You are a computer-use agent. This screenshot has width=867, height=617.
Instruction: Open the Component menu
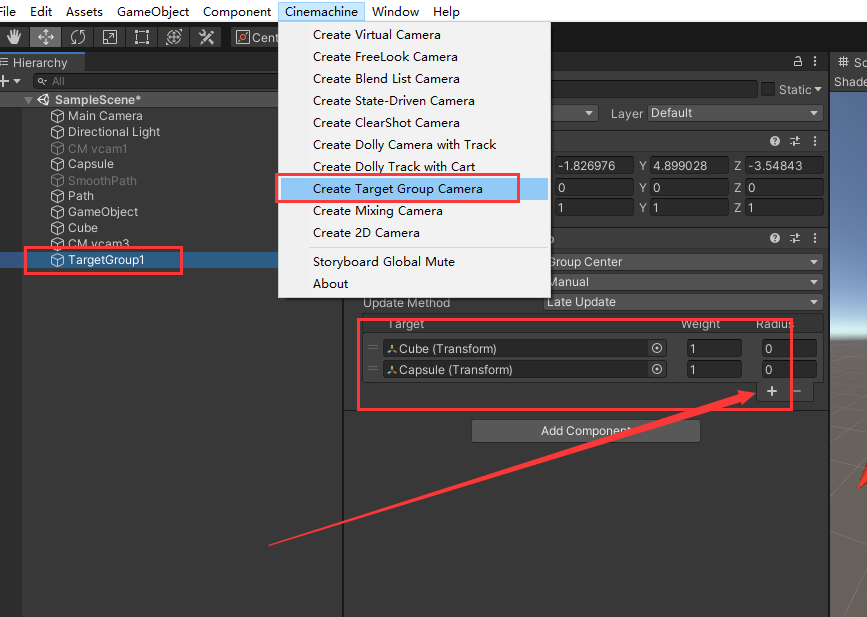(x=237, y=12)
